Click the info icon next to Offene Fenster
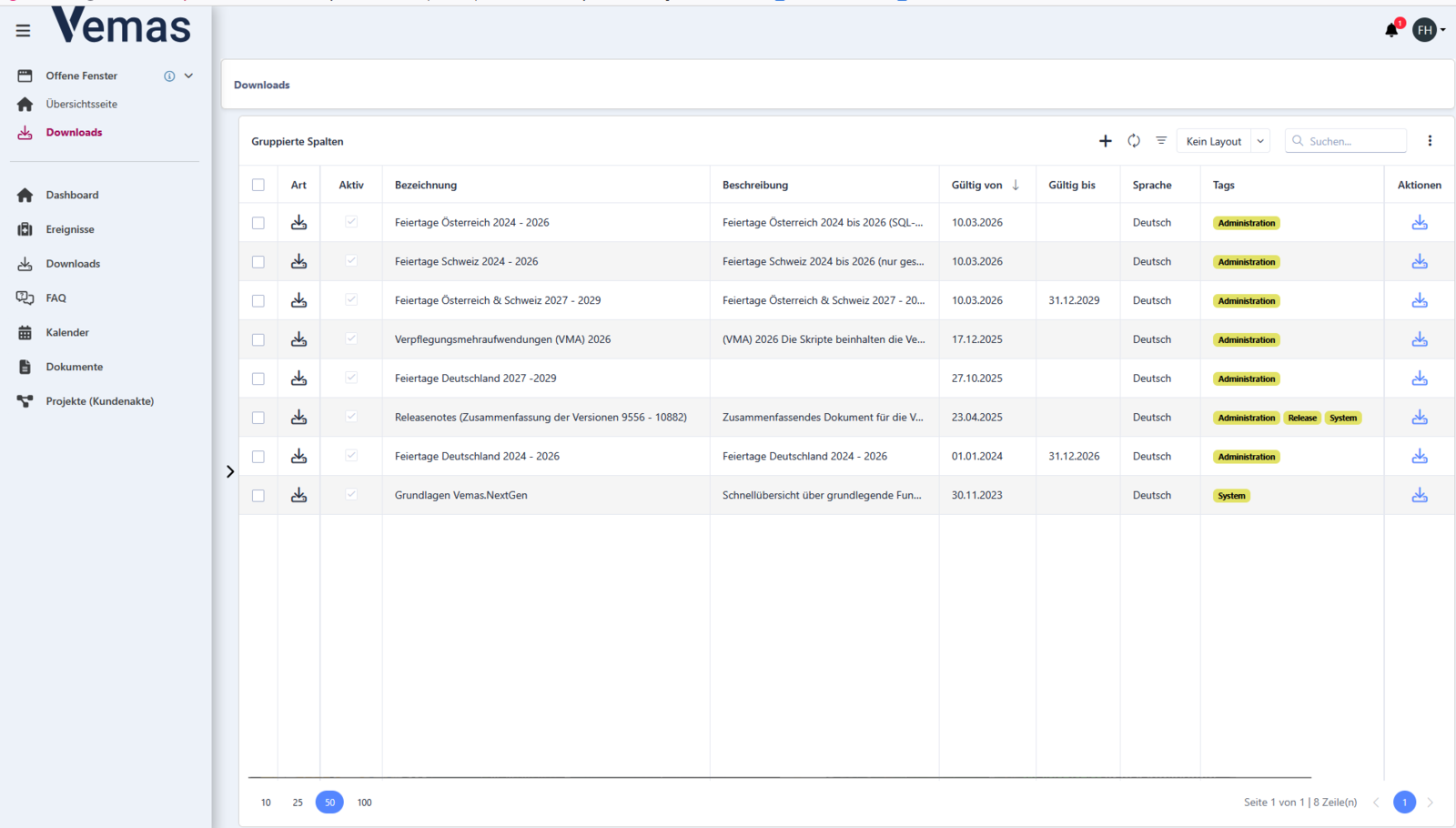Viewport: 1456px width, 828px height. point(169,76)
